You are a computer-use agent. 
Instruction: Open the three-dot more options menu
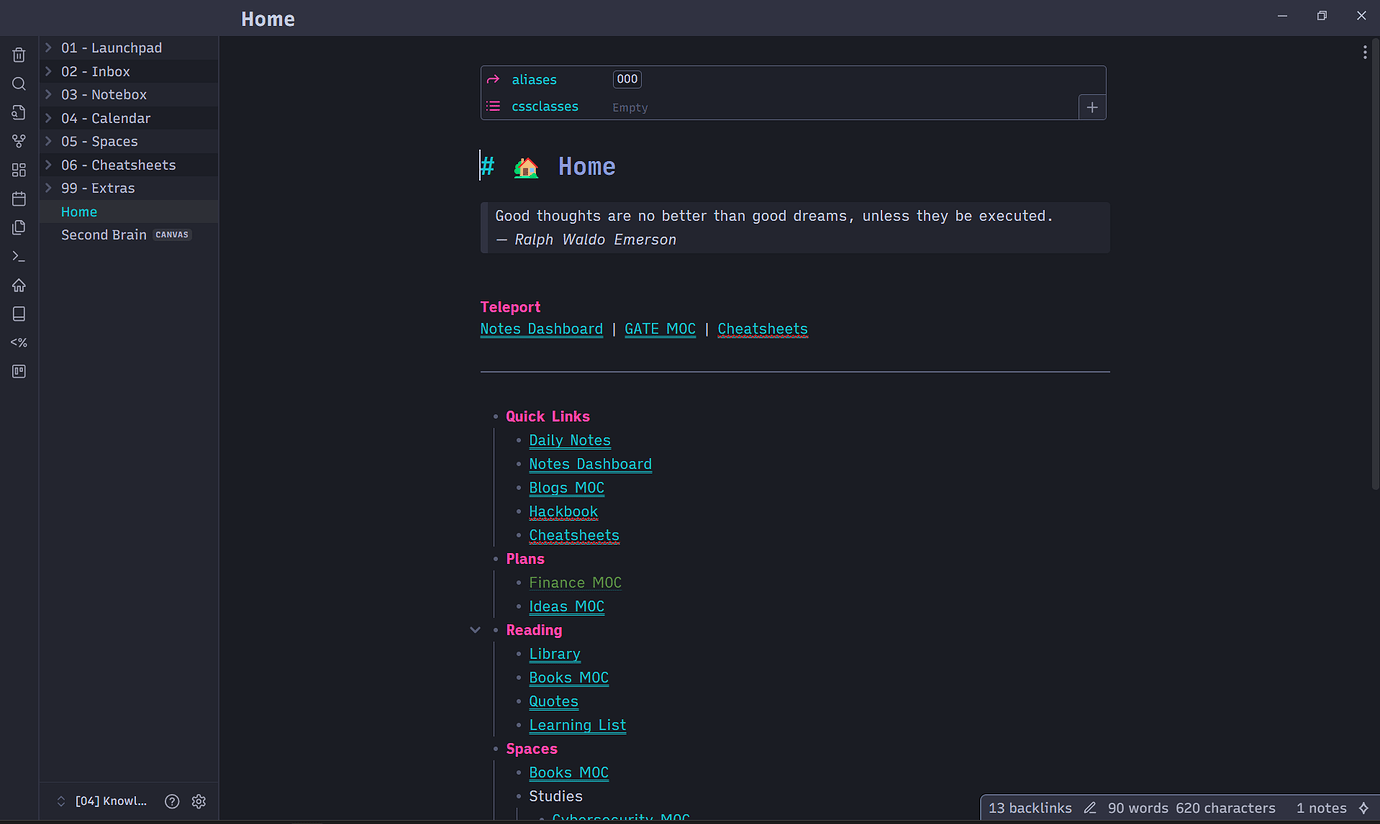tap(1364, 52)
